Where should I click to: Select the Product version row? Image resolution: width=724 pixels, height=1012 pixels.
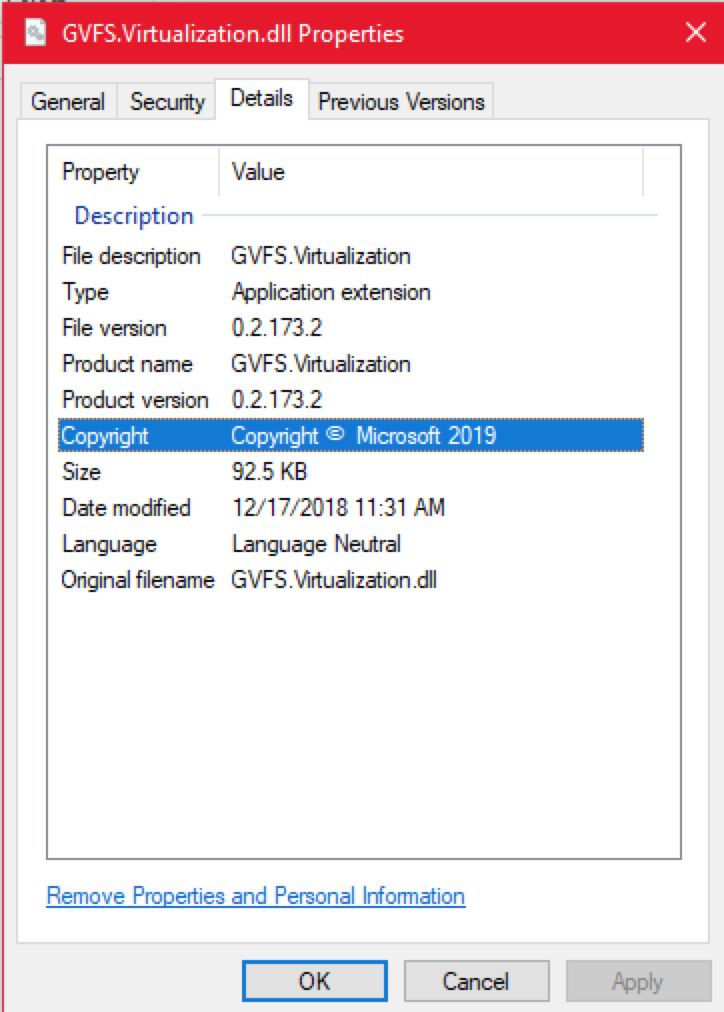351,400
